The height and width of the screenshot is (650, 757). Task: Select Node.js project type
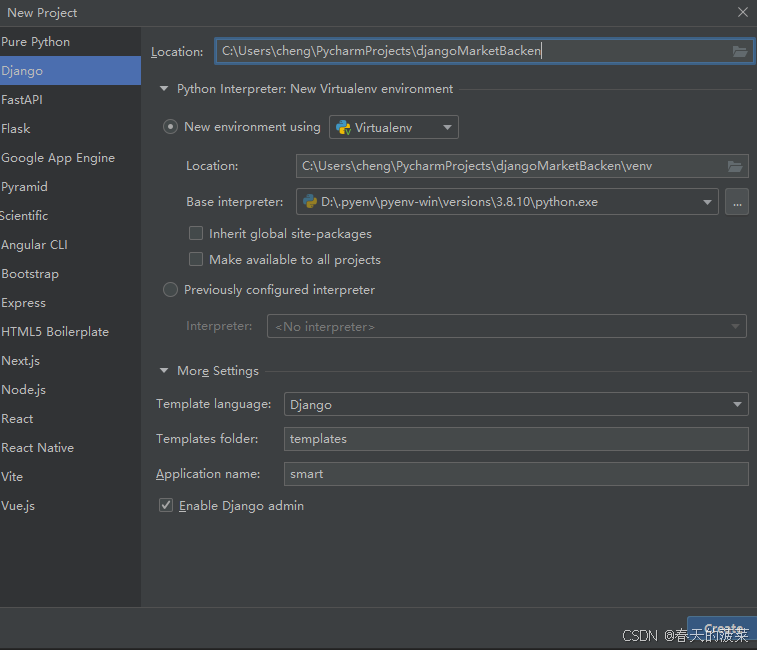pos(70,389)
